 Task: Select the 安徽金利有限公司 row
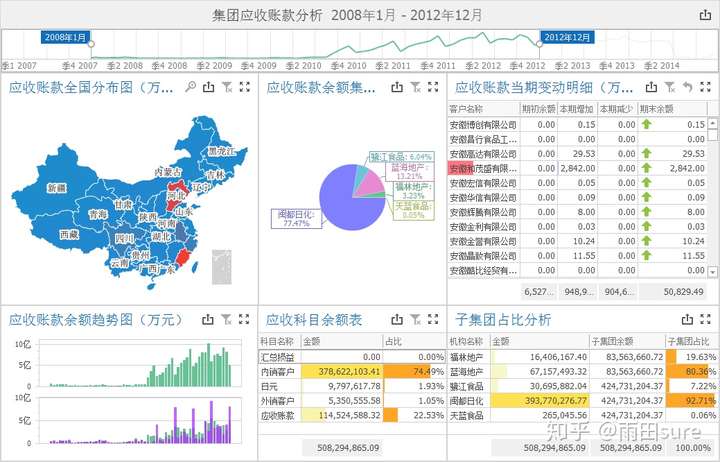pos(577,226)
